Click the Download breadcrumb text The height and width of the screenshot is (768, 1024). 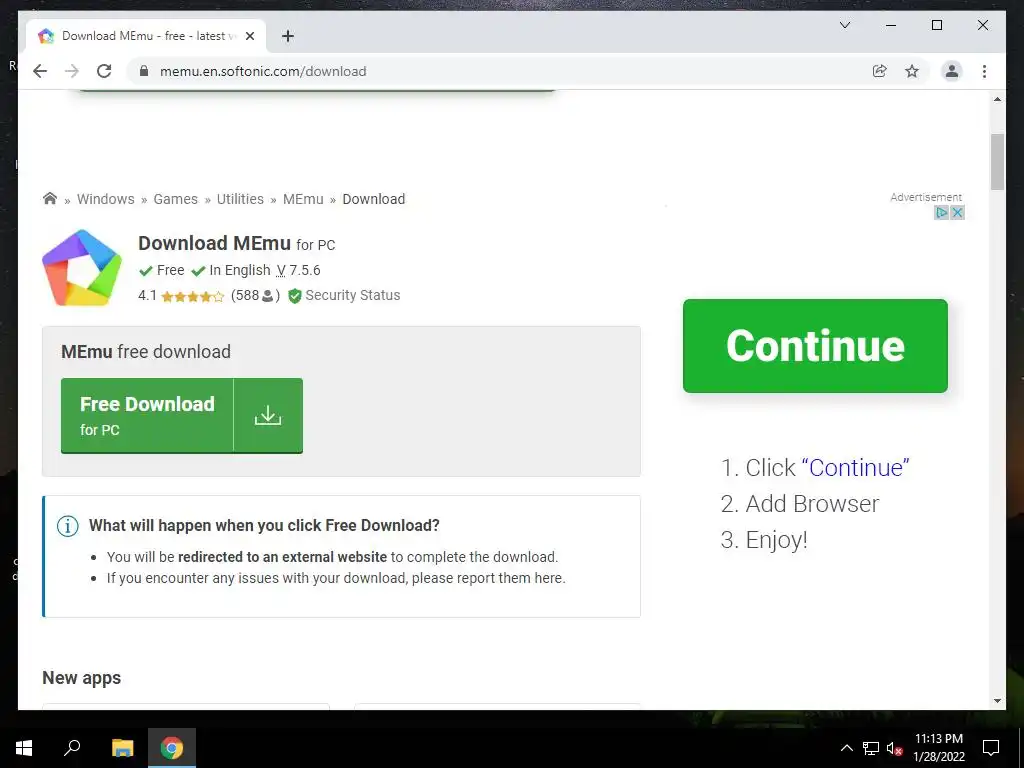point(374,199)
